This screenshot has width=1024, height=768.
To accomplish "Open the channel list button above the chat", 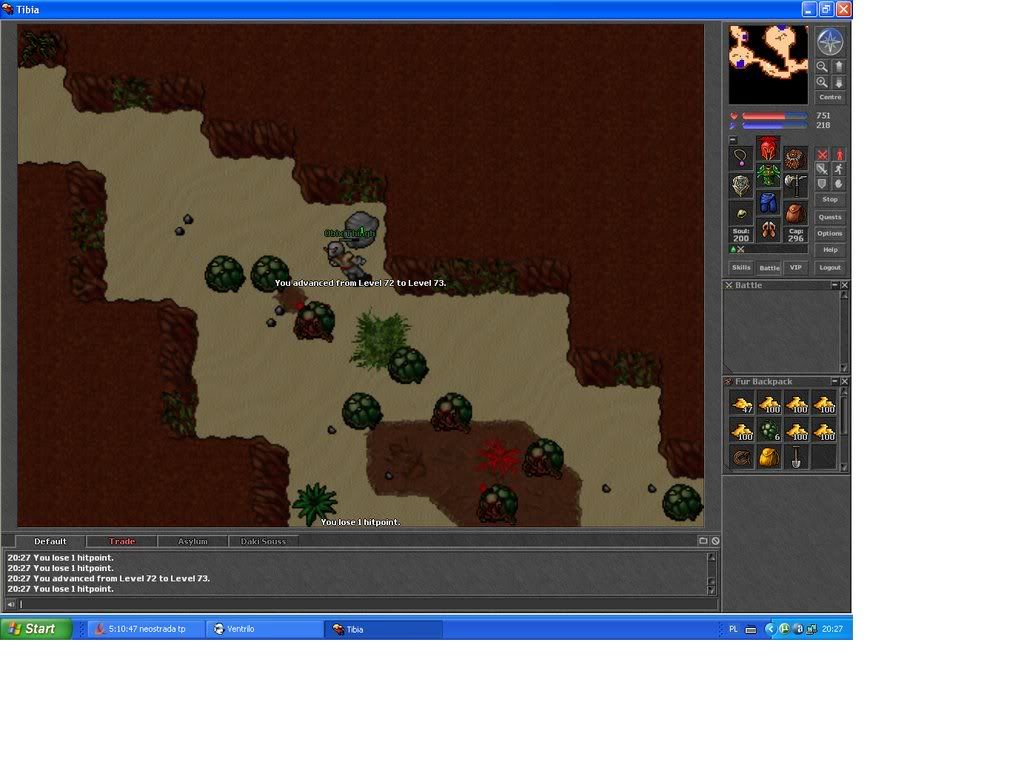I will [x=703, y=541].
